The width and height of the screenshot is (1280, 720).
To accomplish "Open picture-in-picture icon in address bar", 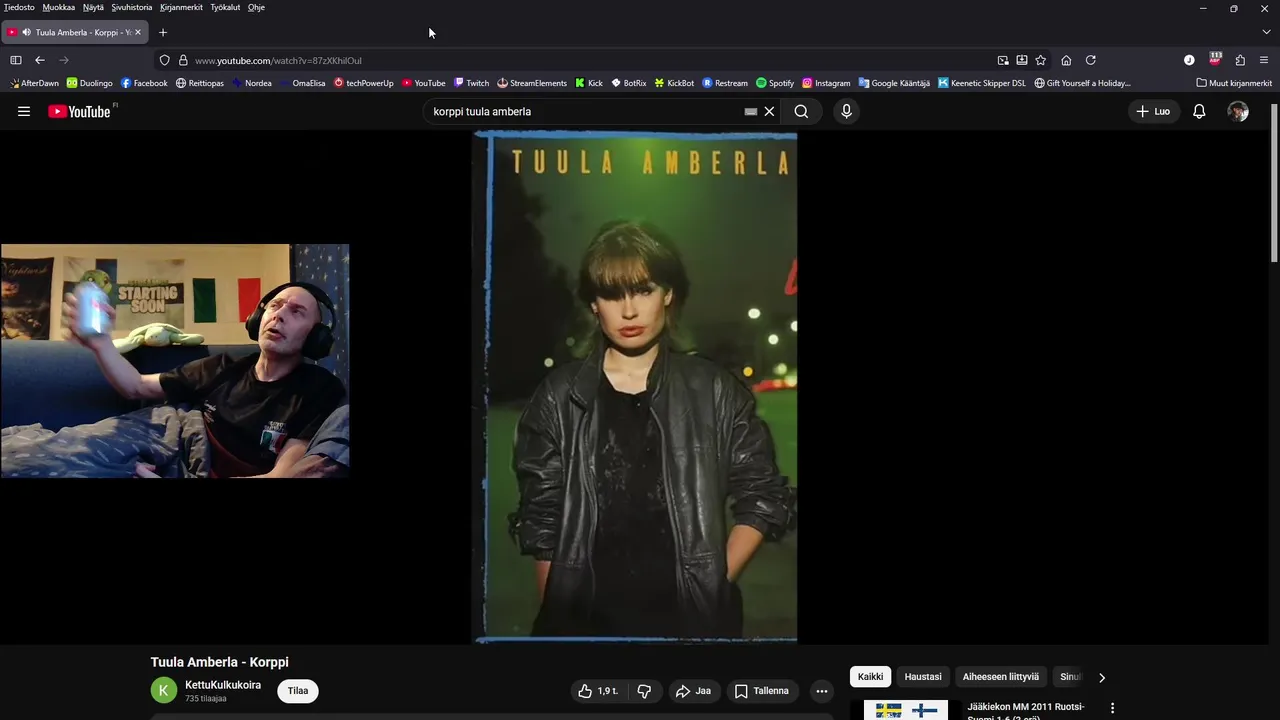I will pyautogui.click(x=1003, y=60).
